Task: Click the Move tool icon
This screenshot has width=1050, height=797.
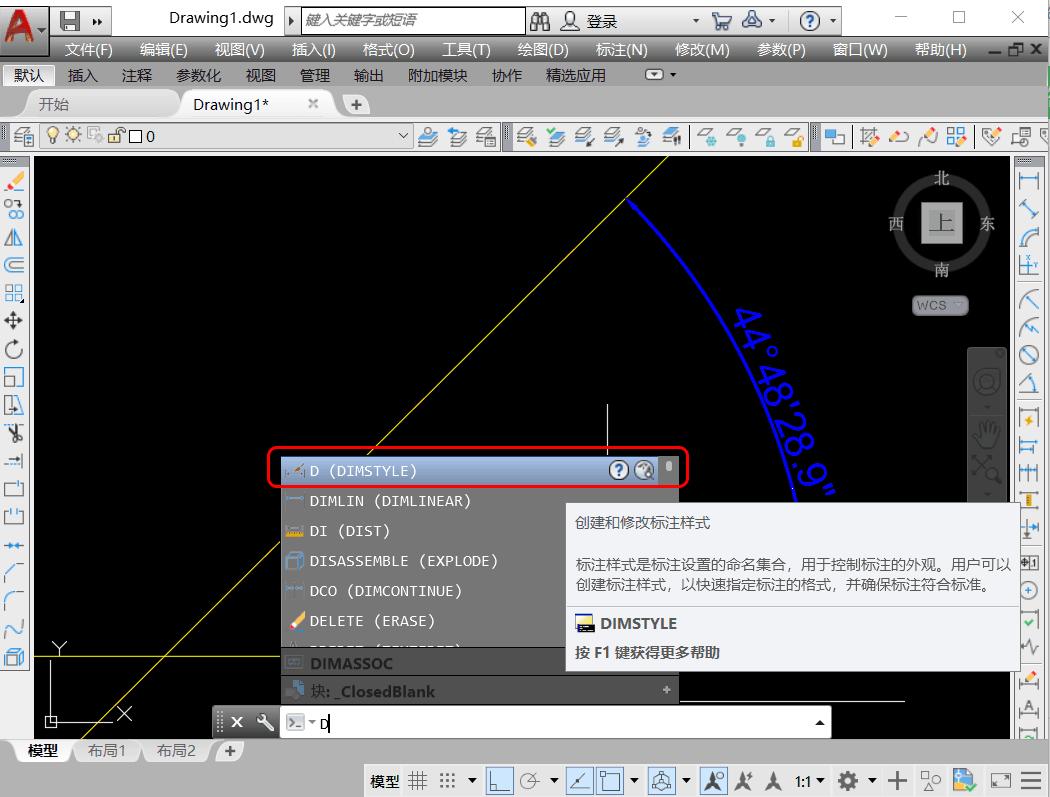Action: [14, 321]
